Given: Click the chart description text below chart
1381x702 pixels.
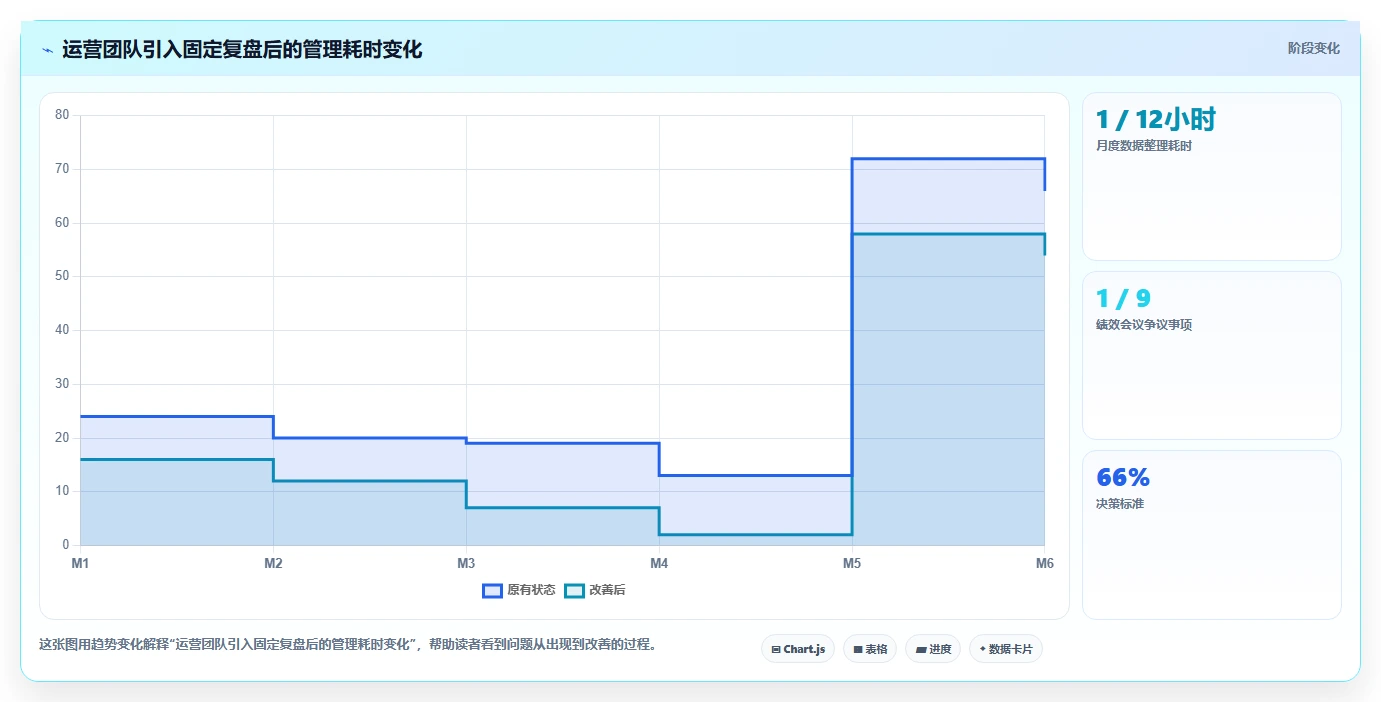Looking at the screenshot, I should (x=347, y=645).
